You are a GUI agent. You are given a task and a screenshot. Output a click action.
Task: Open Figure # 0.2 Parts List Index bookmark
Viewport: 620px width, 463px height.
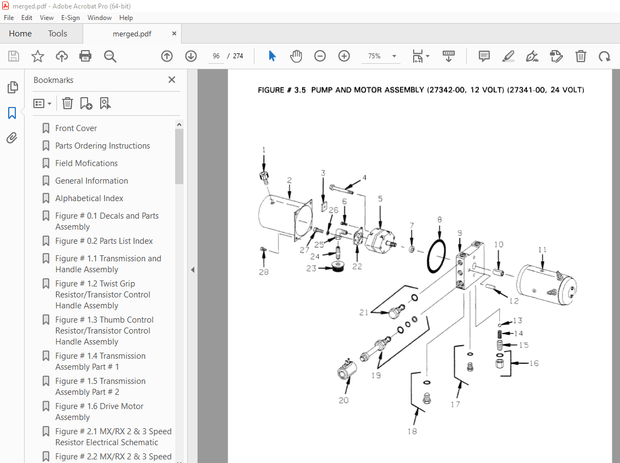[x=104, y=241]
